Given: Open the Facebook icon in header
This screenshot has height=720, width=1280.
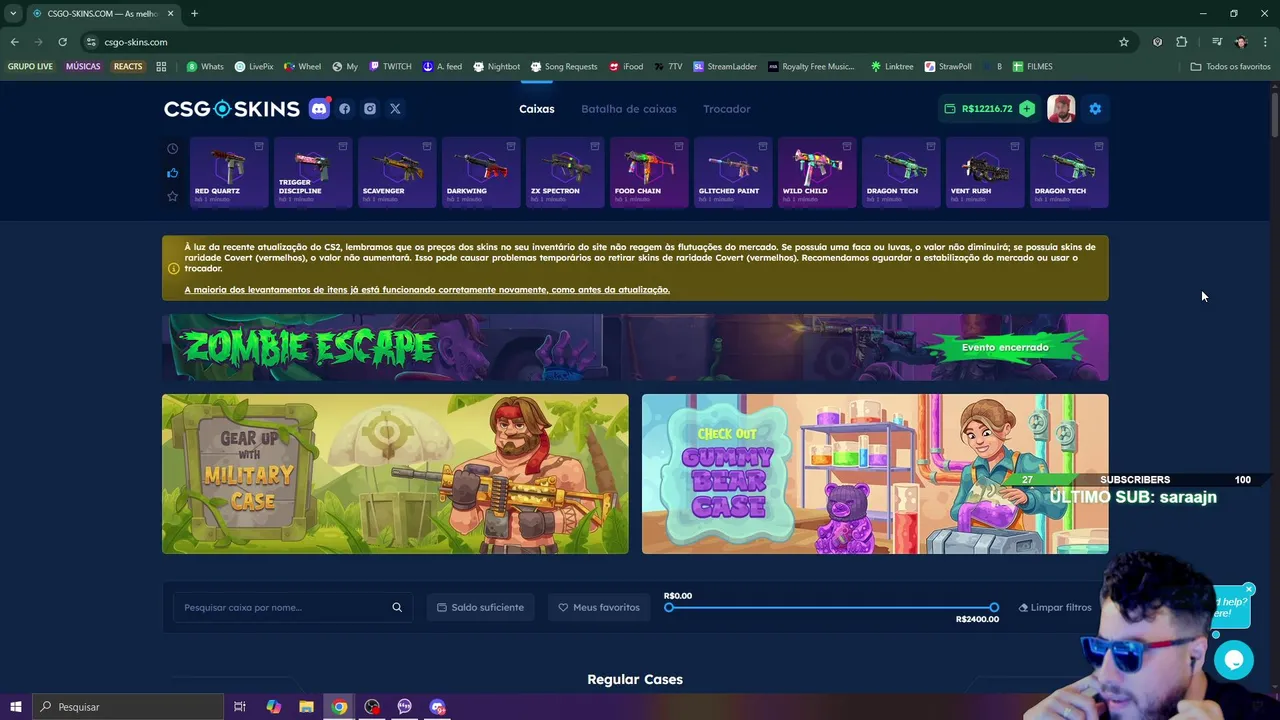Looking at the screenshot, I should [x=345, y=109].
